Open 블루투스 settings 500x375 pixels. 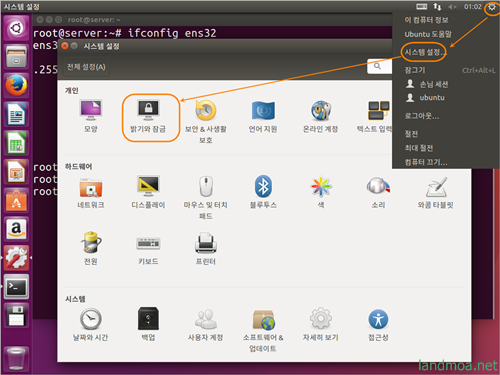tap(263, 192)
